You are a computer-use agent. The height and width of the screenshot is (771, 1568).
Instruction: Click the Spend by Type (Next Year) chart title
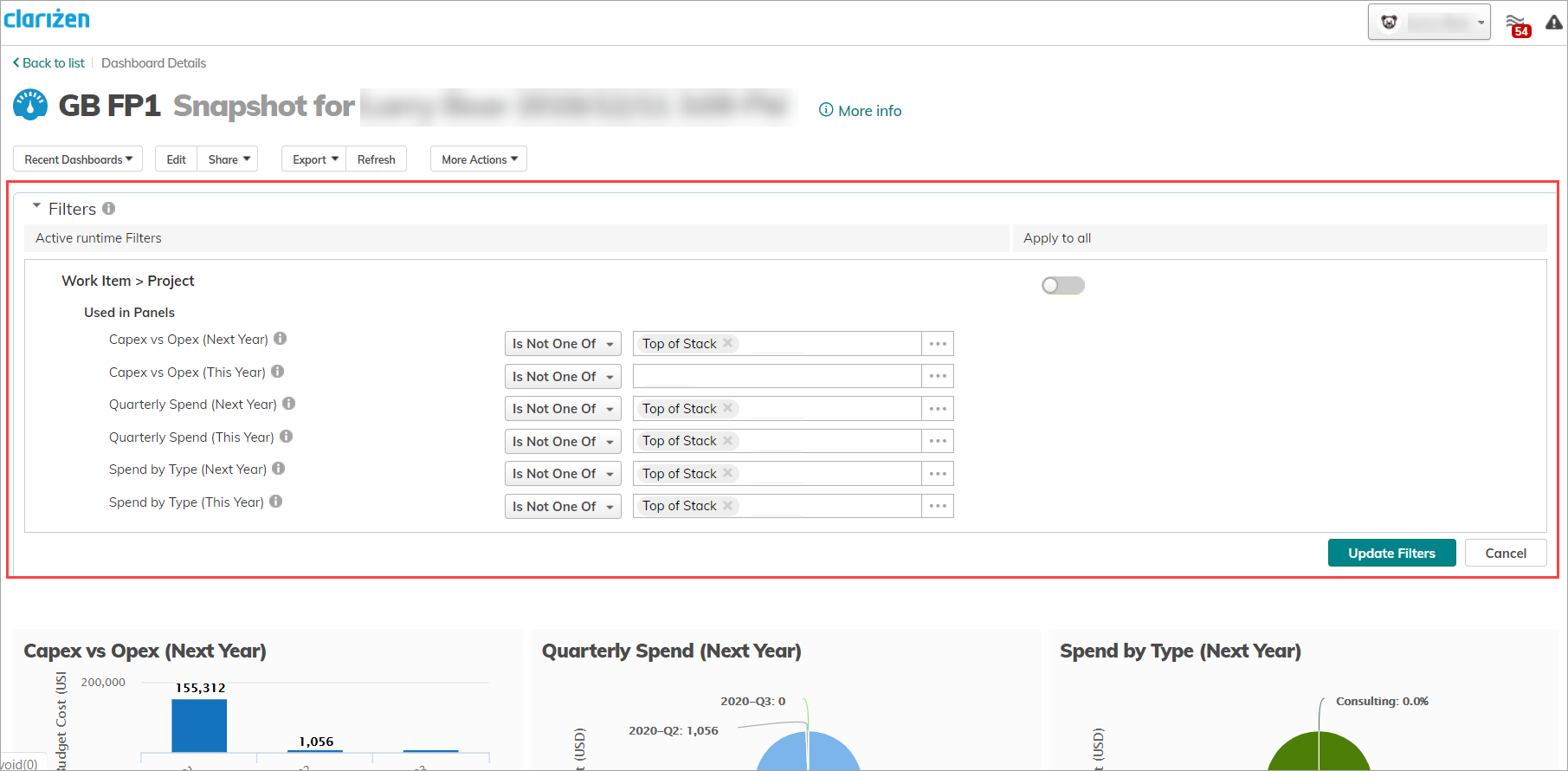click(x=1180, y=651)
